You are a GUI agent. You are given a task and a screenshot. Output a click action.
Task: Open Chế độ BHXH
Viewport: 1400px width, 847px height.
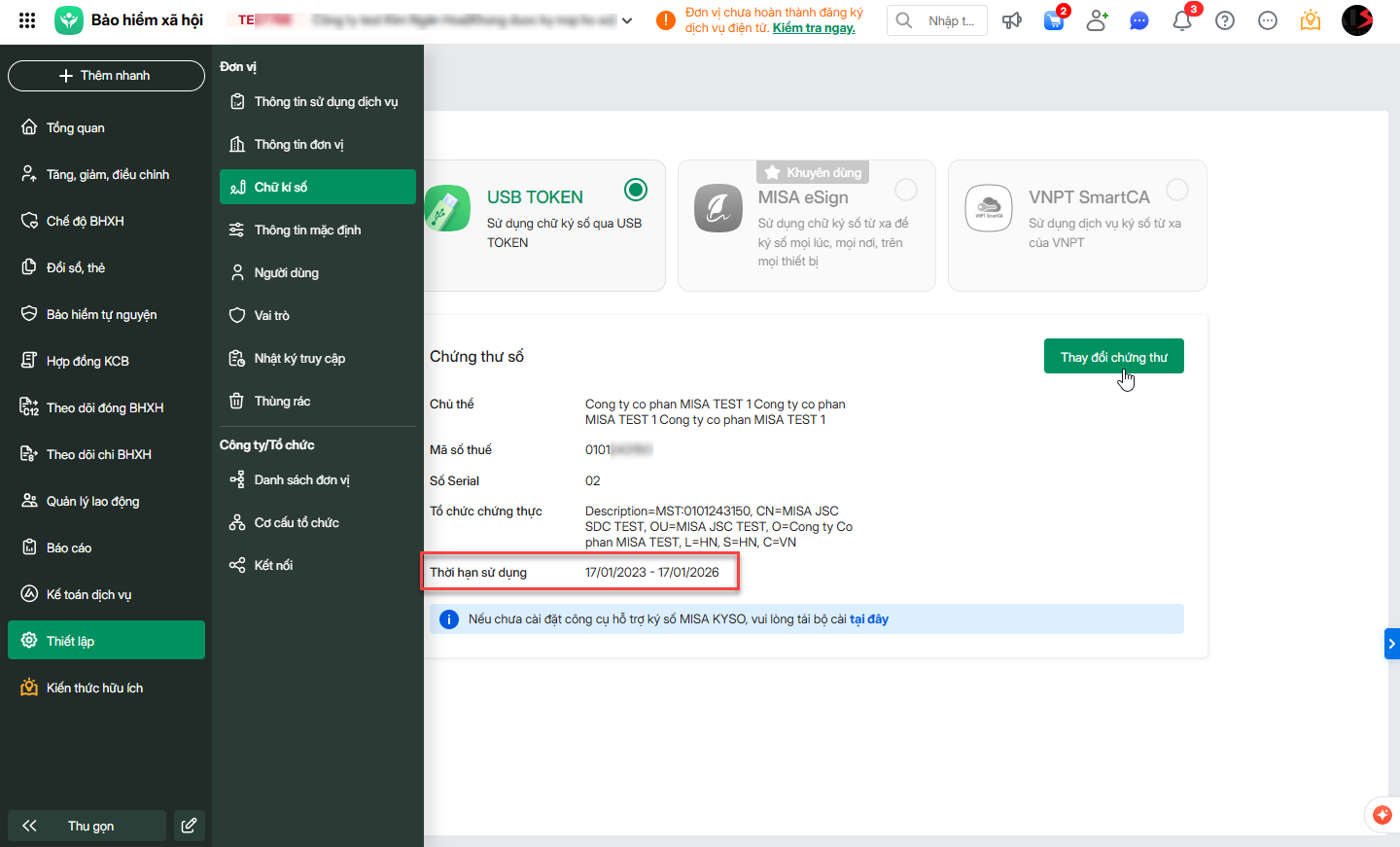(x=106, y=221)
